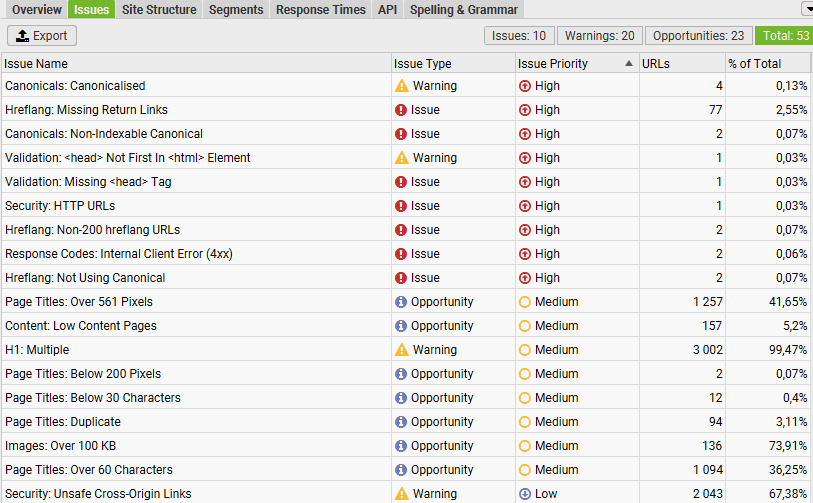
Task: Select 'Hreflang: Missing Return Links' issue name
Action: (86, 110)
